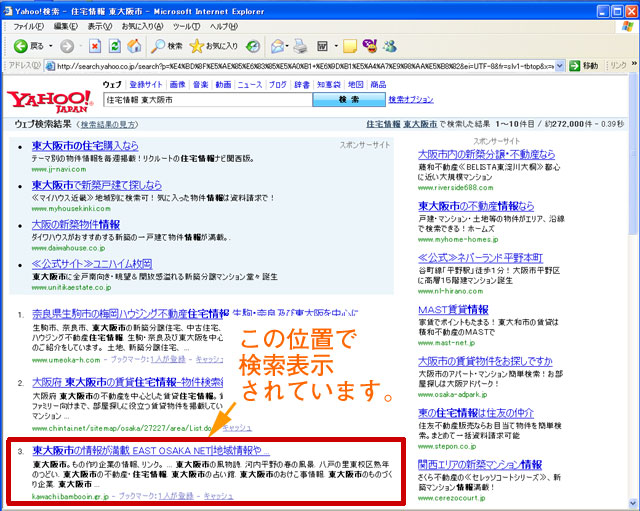Click the Yahoo! JAPAN logo
Screen dimensions: 640x511
(x=50, y=101)
